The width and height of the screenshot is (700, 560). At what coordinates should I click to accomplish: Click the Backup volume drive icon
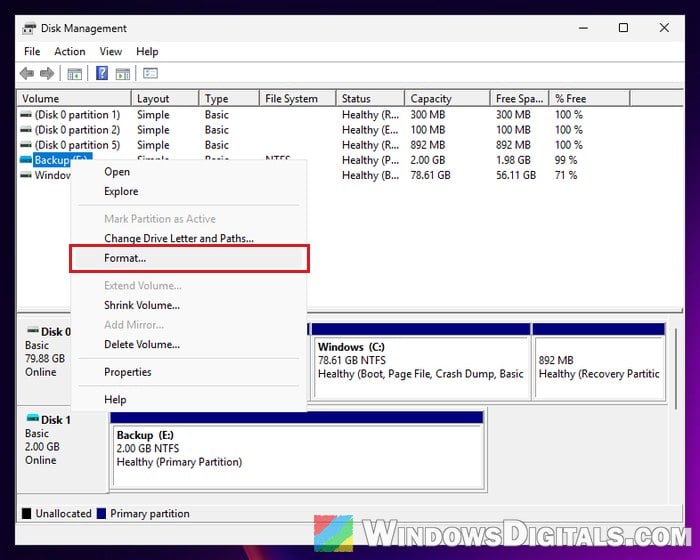pyautogui.click(x=26, y=160)
